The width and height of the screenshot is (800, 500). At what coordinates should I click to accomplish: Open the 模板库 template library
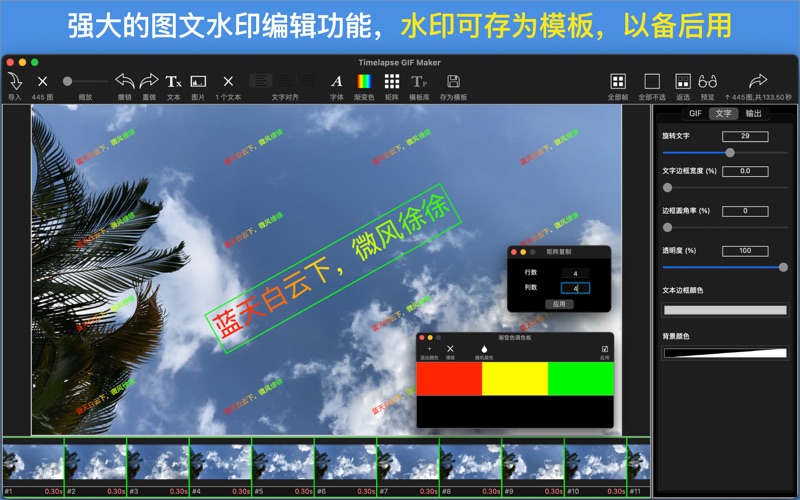(x=419, y=81)
